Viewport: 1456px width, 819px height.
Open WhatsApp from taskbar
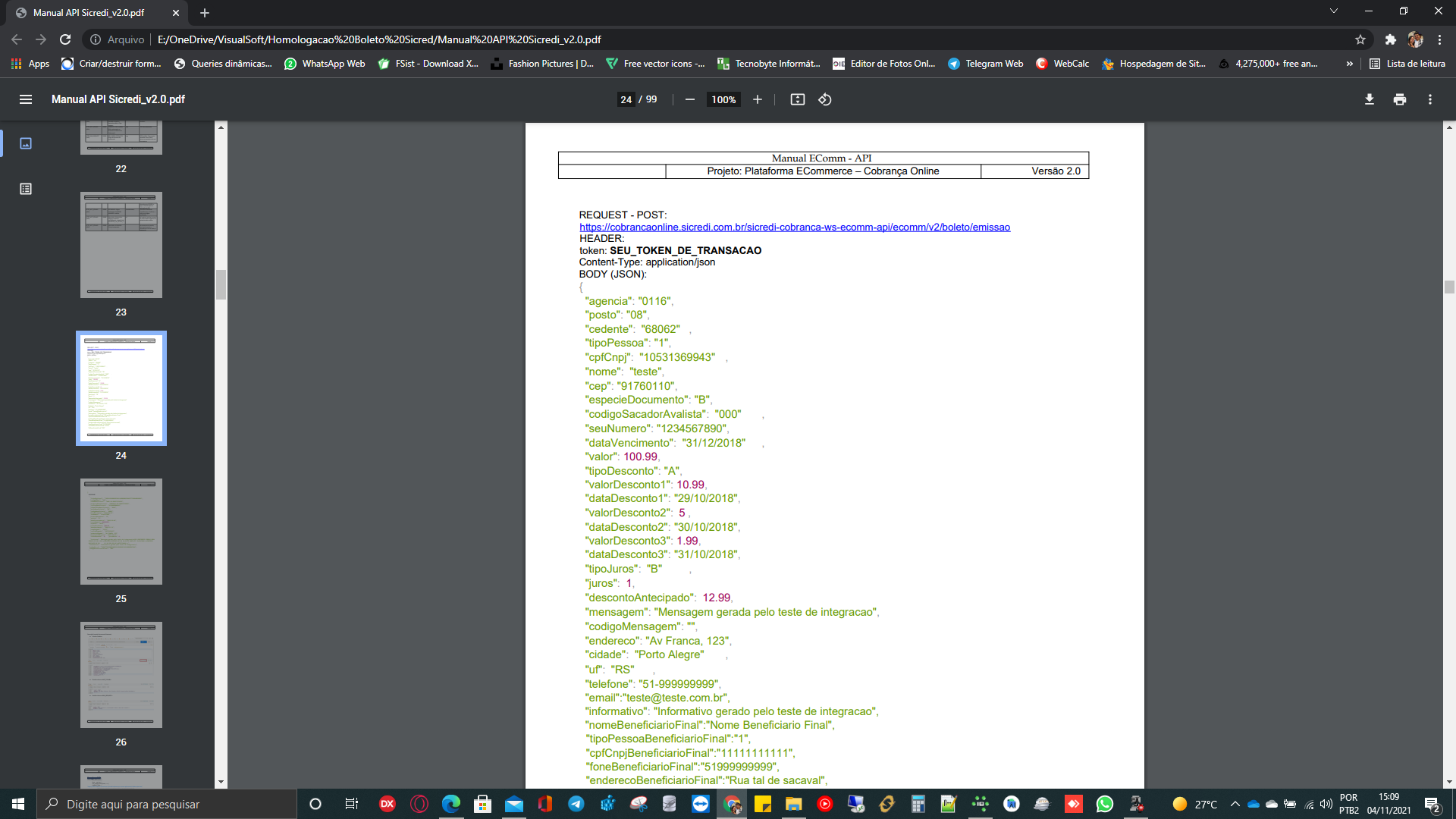click(x=1105, y=804)
